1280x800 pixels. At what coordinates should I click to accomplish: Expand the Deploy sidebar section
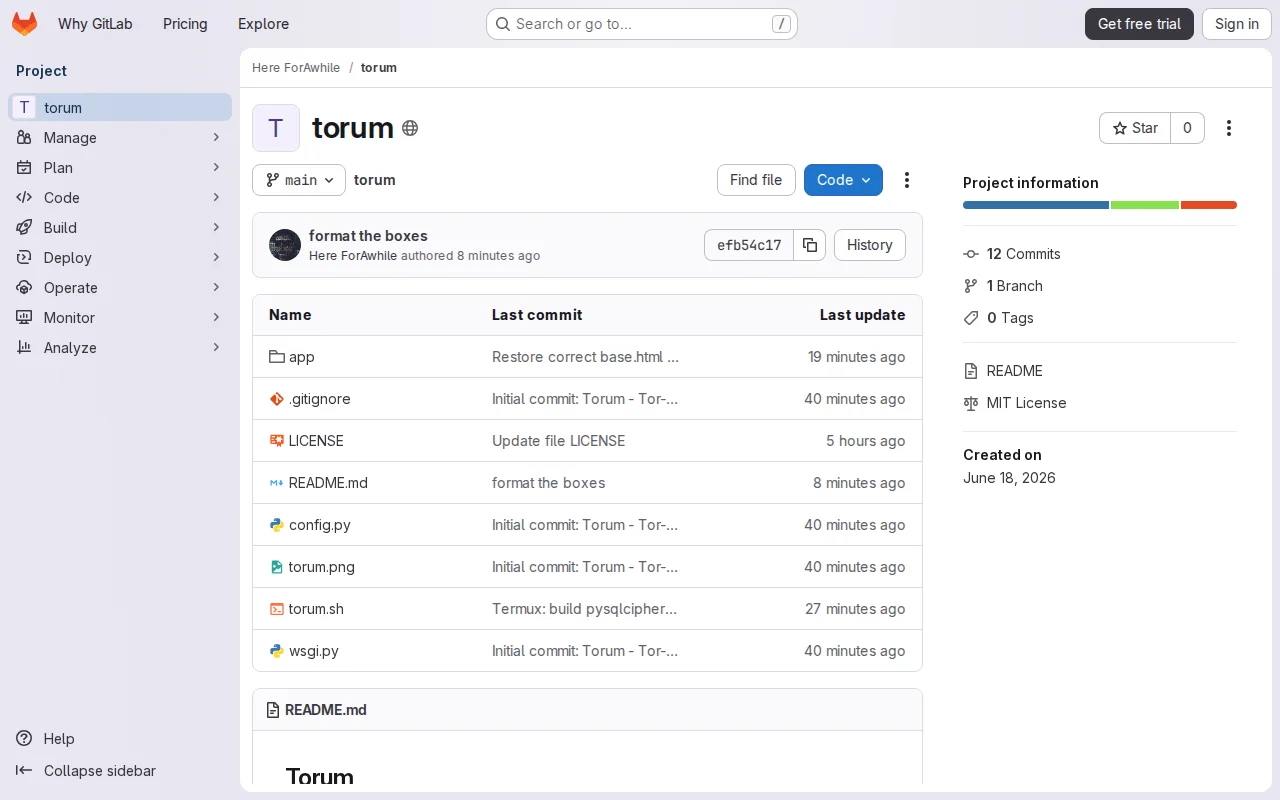[120, 257]
